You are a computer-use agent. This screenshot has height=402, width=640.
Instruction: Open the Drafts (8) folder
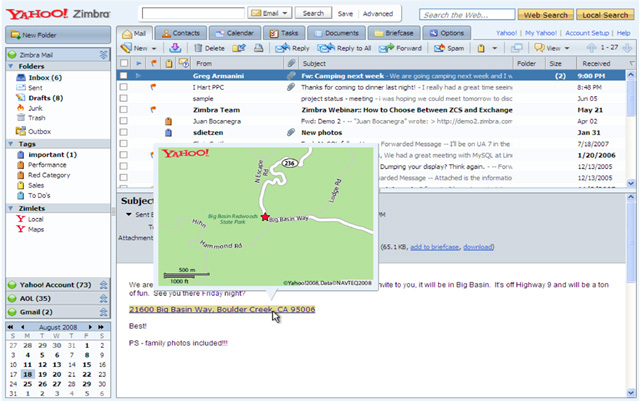pyautogui.click(x=39, y=98)
